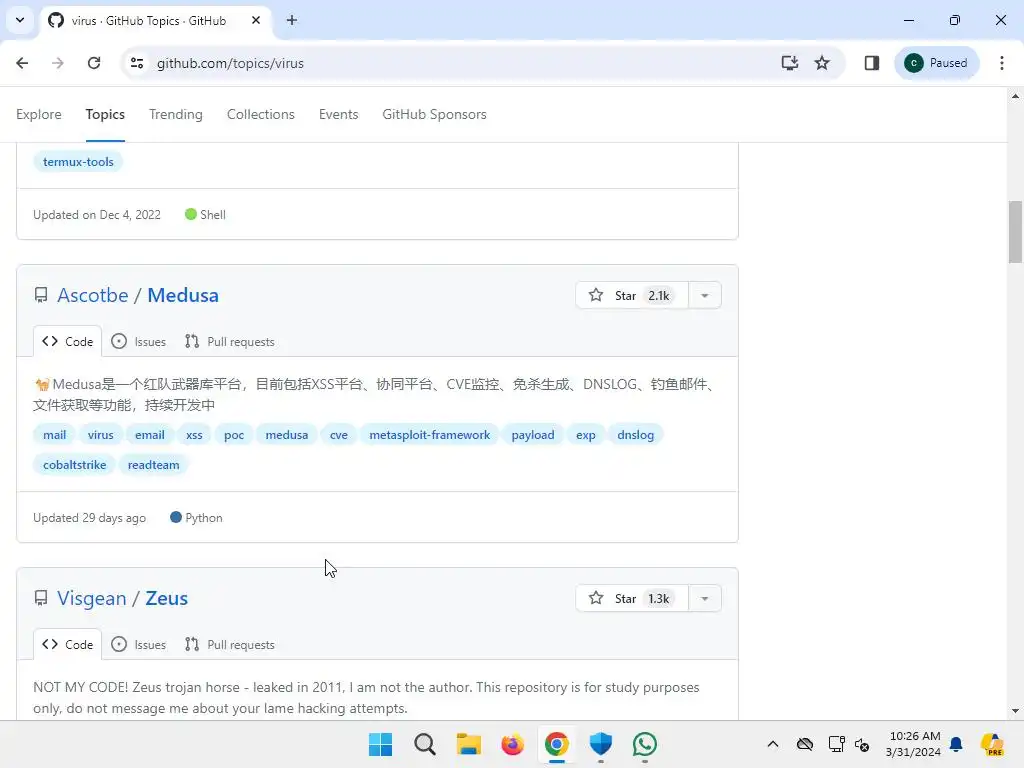Open the Paused profile button
This screenshot has height=768, width=1024.
936,63
